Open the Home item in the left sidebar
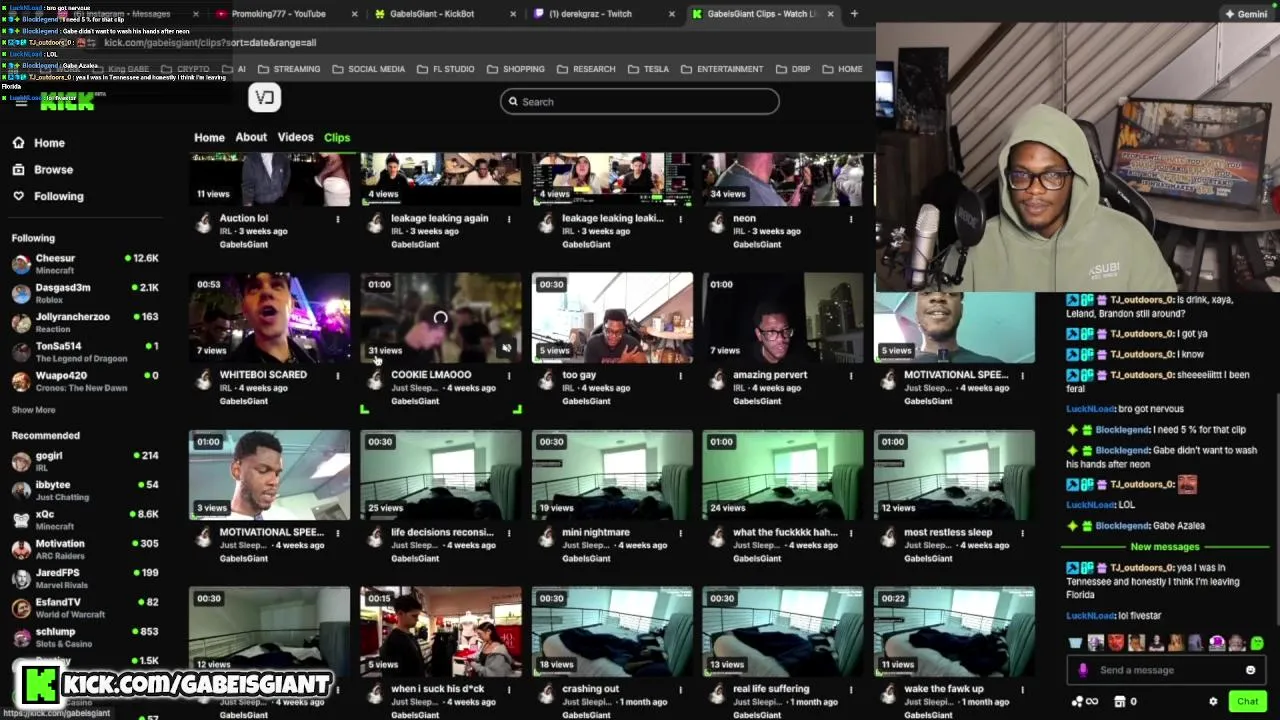1280x720 pixels. pyautogui.click(x=38, y=143)
